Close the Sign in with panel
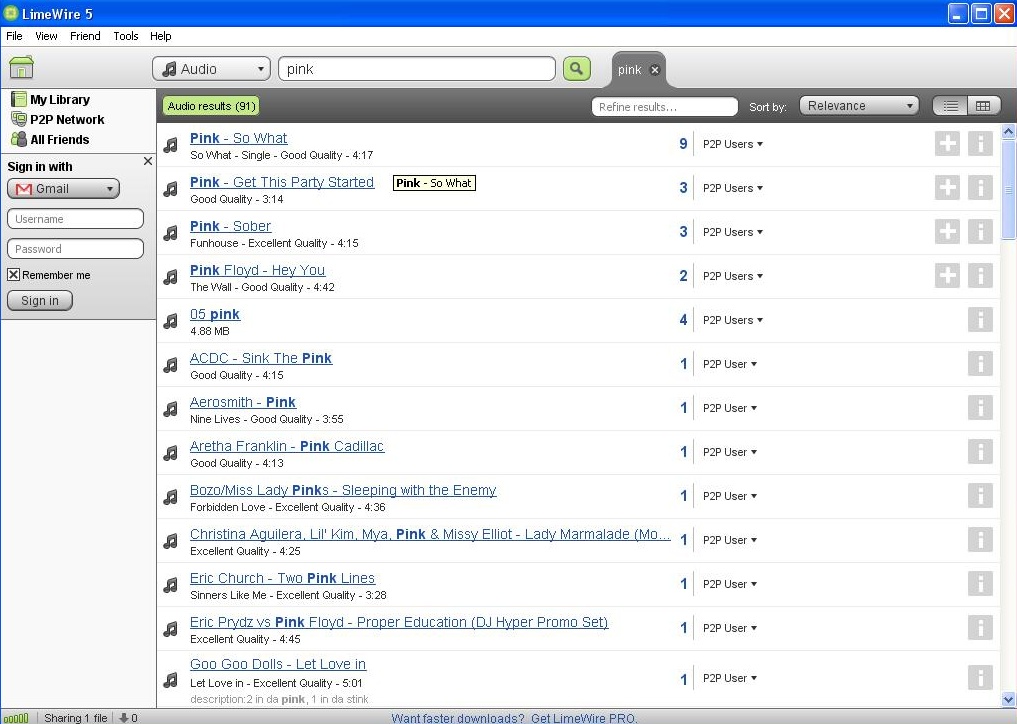The width and height of the screenshot is (1017, 724). (148, 161)
